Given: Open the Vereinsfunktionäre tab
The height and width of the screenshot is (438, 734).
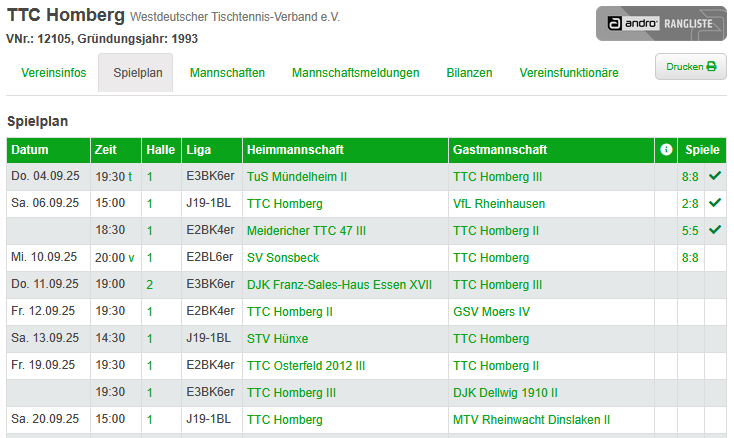Looking at the screenshot, I should 569,73.
